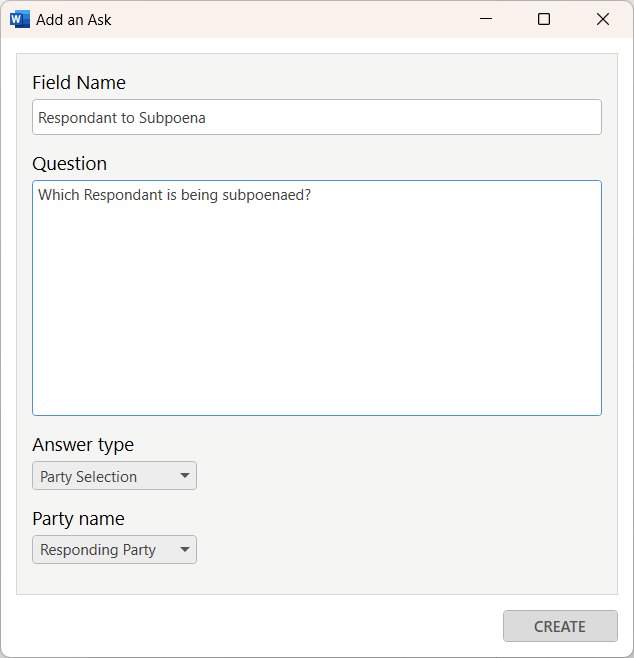Click the word Subpoena in the Field Name box
This screenshot has height=658, width=634.
point(172,118)
